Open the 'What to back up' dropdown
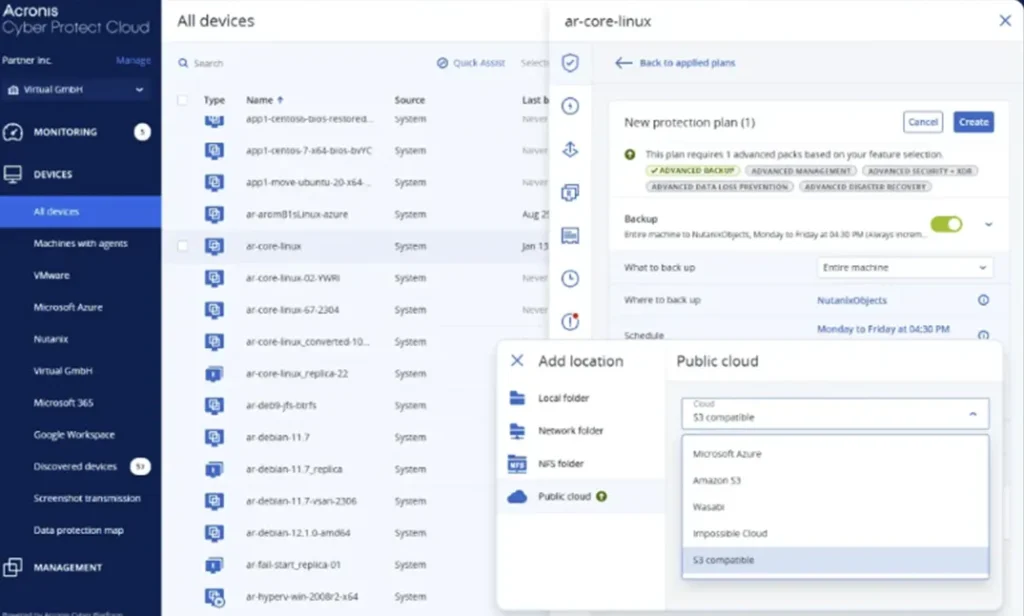The height and width of the screenshot is (616, 1024). click(903, 268)
